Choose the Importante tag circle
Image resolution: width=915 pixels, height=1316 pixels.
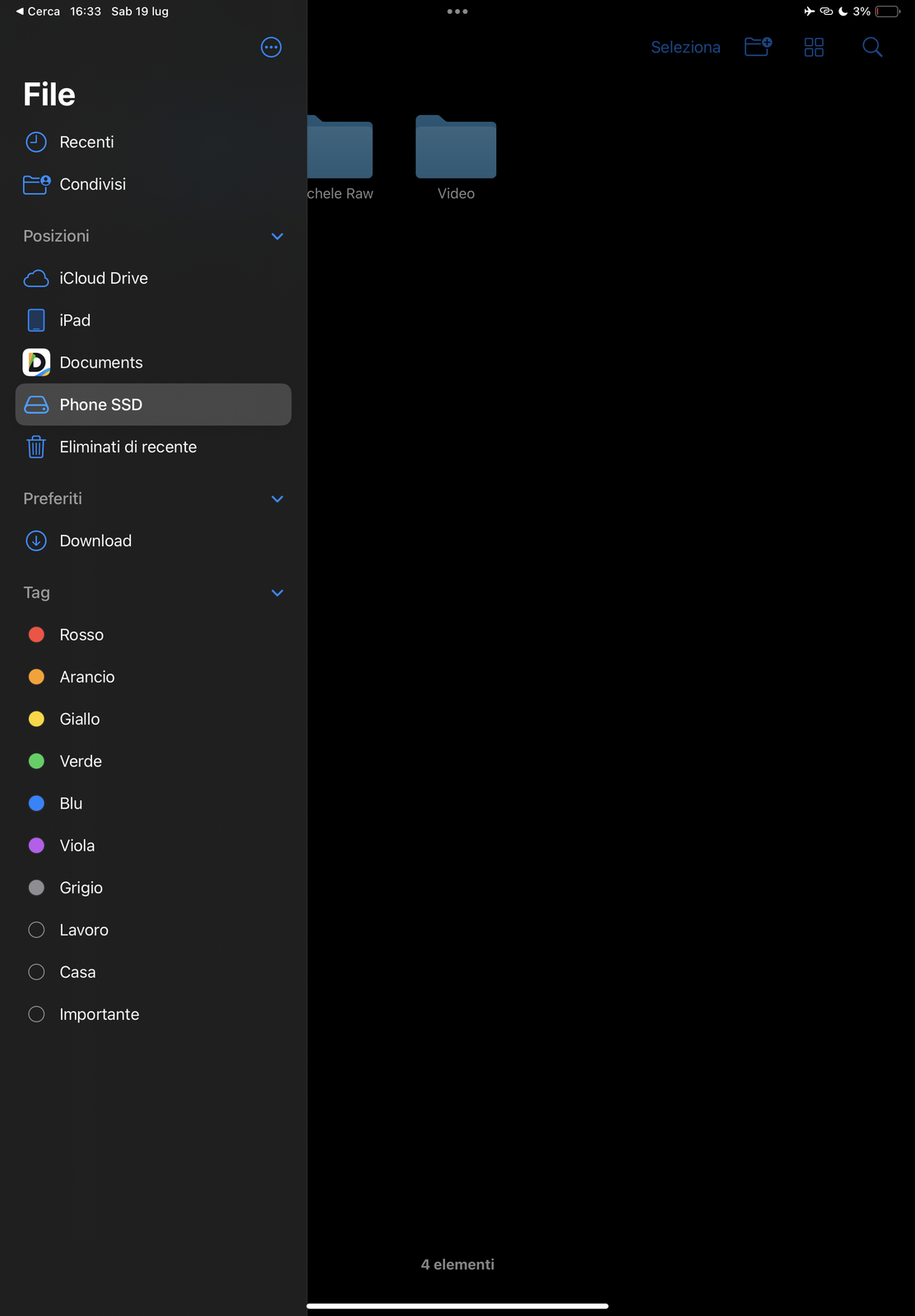point(36,1014)
